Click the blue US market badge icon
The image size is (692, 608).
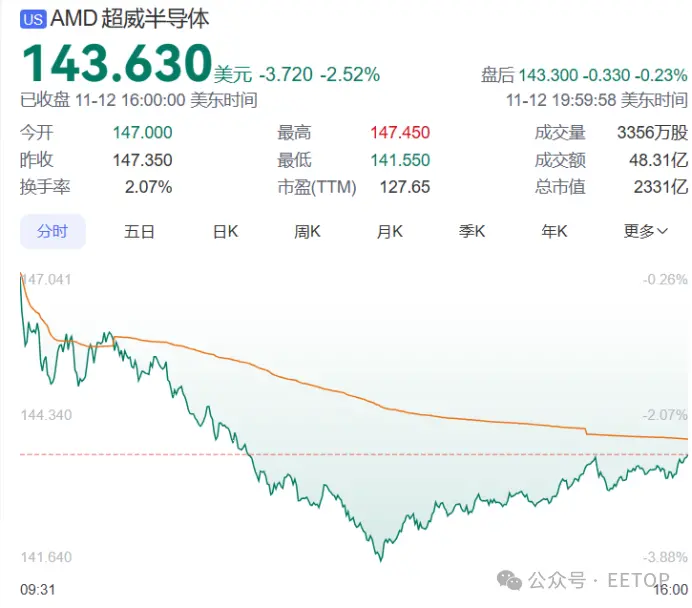[33, 19]
